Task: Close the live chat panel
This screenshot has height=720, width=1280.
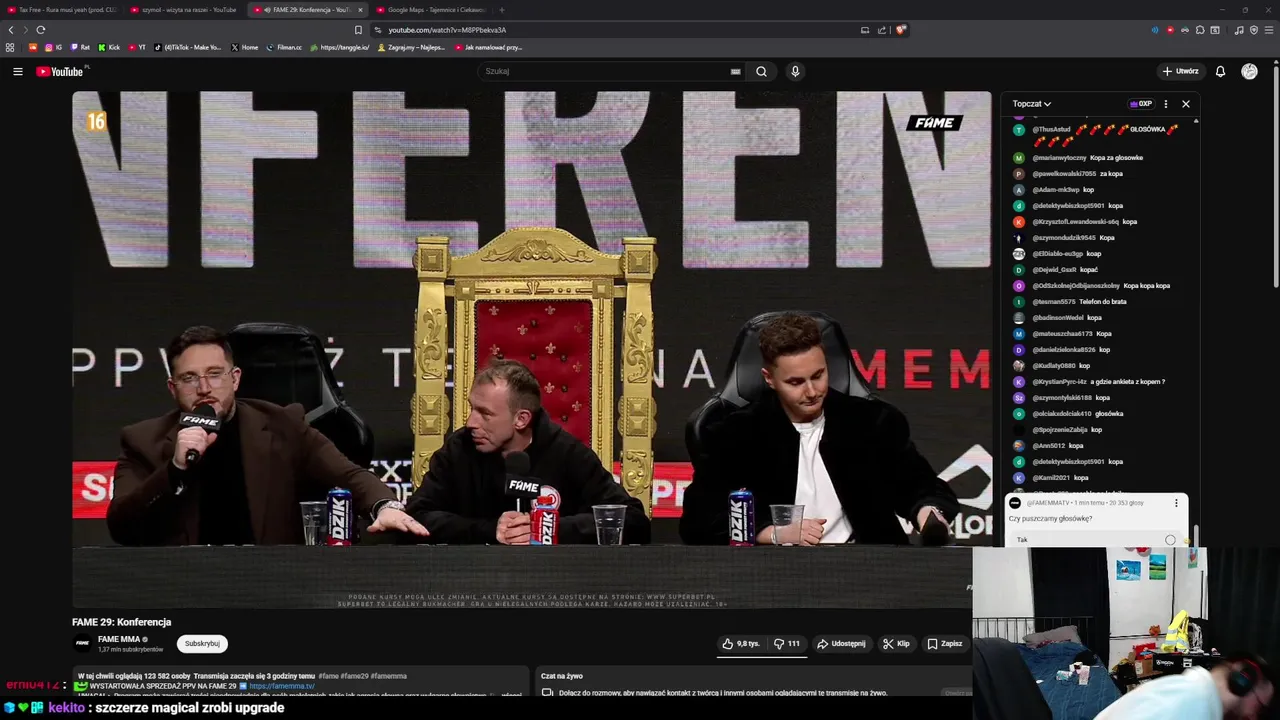Action: point(1186,104)
